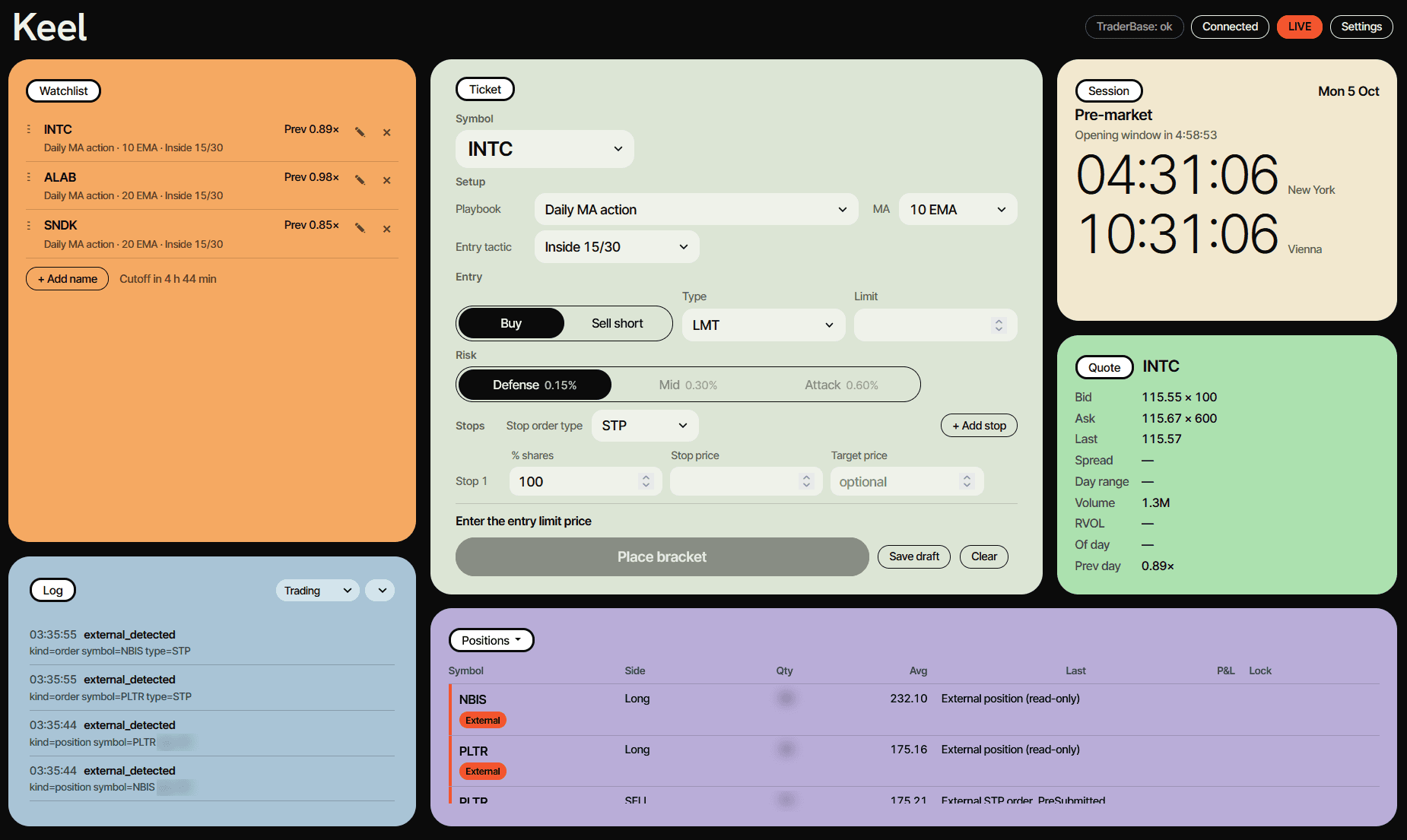This screenshot has height=840, width=1407.
Task: Click the Target price optional field
Action: click(907, 481)
